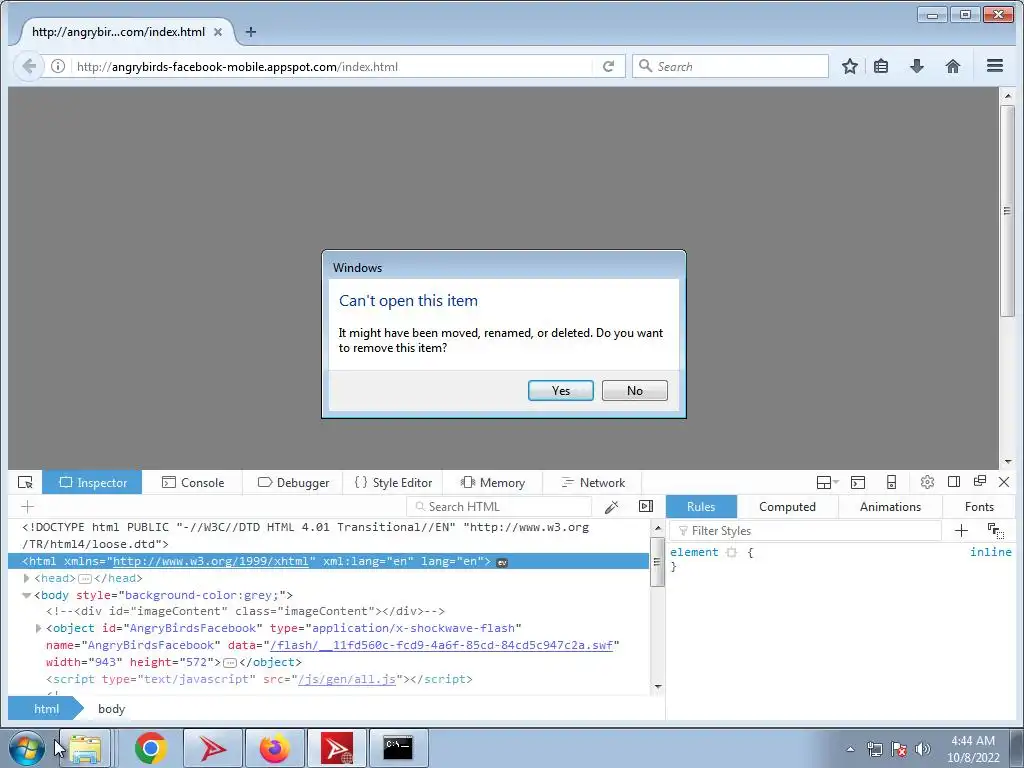The image size is (1024, 768).
Task: Switch to the Fonts tab
Action: [x=979, y=507]
